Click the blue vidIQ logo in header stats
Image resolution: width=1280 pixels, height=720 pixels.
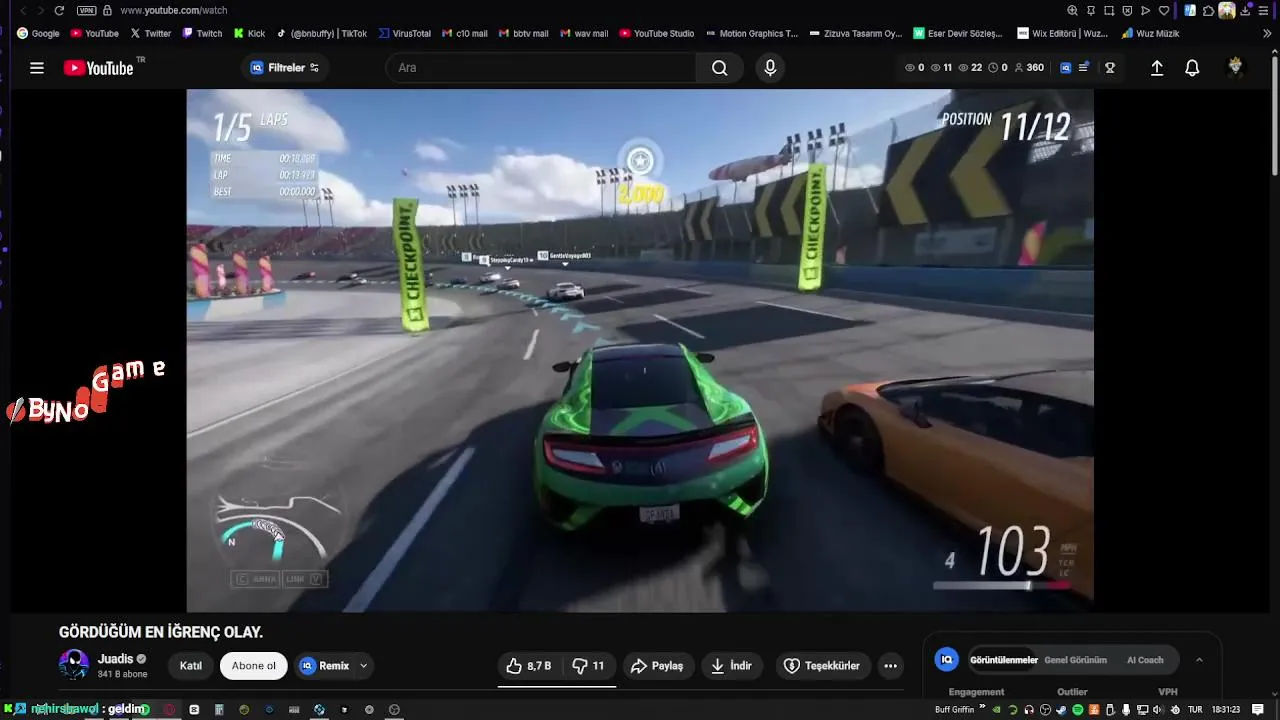click(x=1066, y=68)
